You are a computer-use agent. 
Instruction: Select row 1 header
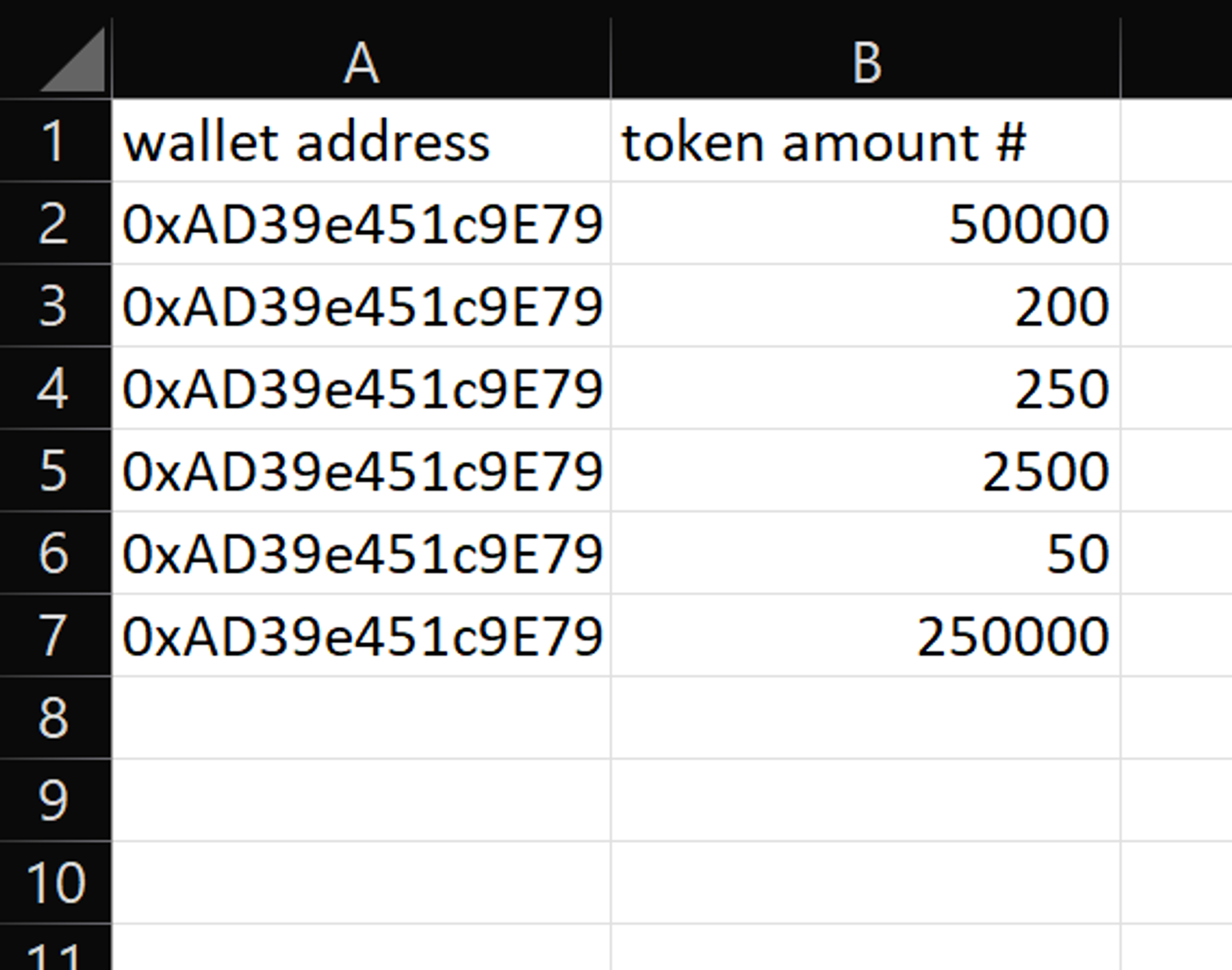[x=54, y=141]
